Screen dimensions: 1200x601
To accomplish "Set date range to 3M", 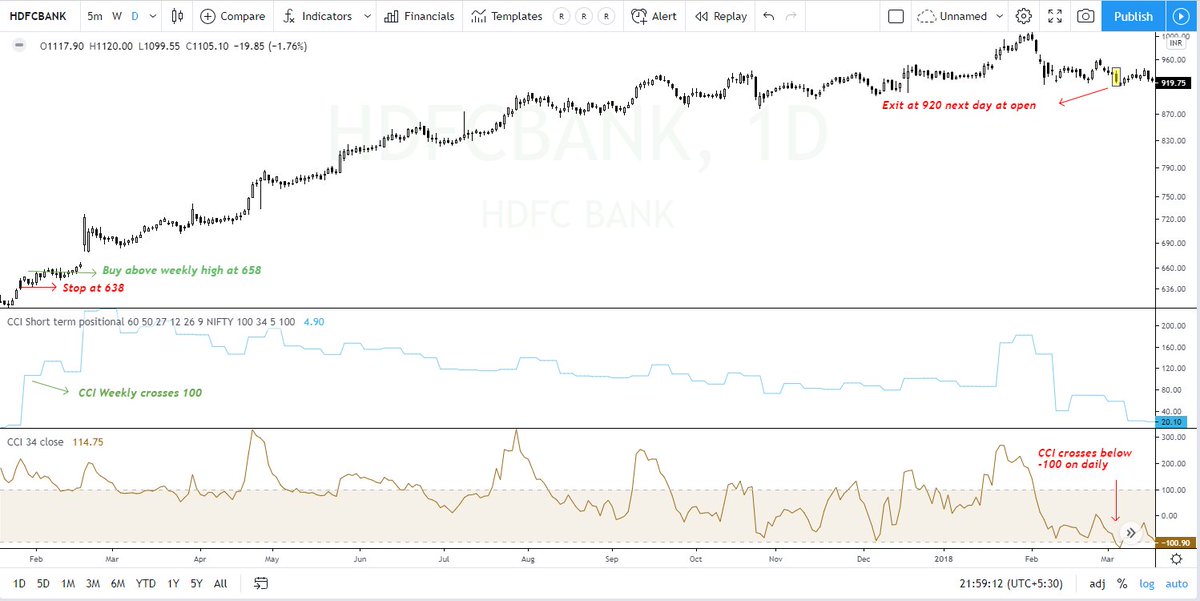I will click(x=93, y=583).
